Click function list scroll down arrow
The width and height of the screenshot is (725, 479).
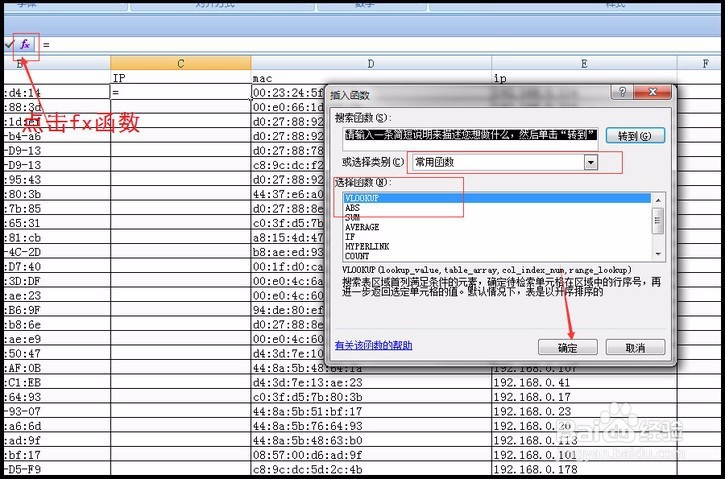point(658,254)
